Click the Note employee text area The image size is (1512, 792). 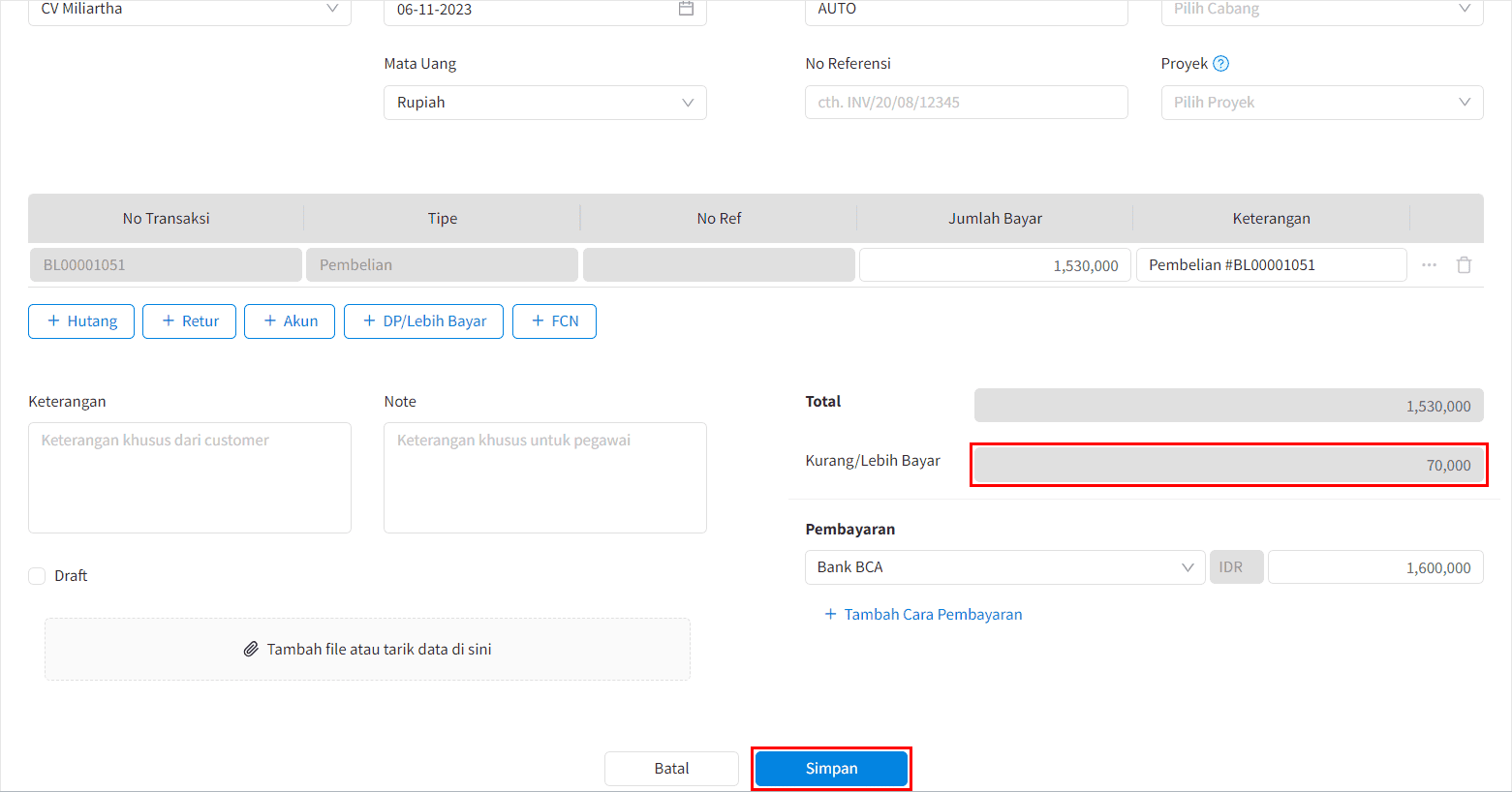[x=545, y=477]
